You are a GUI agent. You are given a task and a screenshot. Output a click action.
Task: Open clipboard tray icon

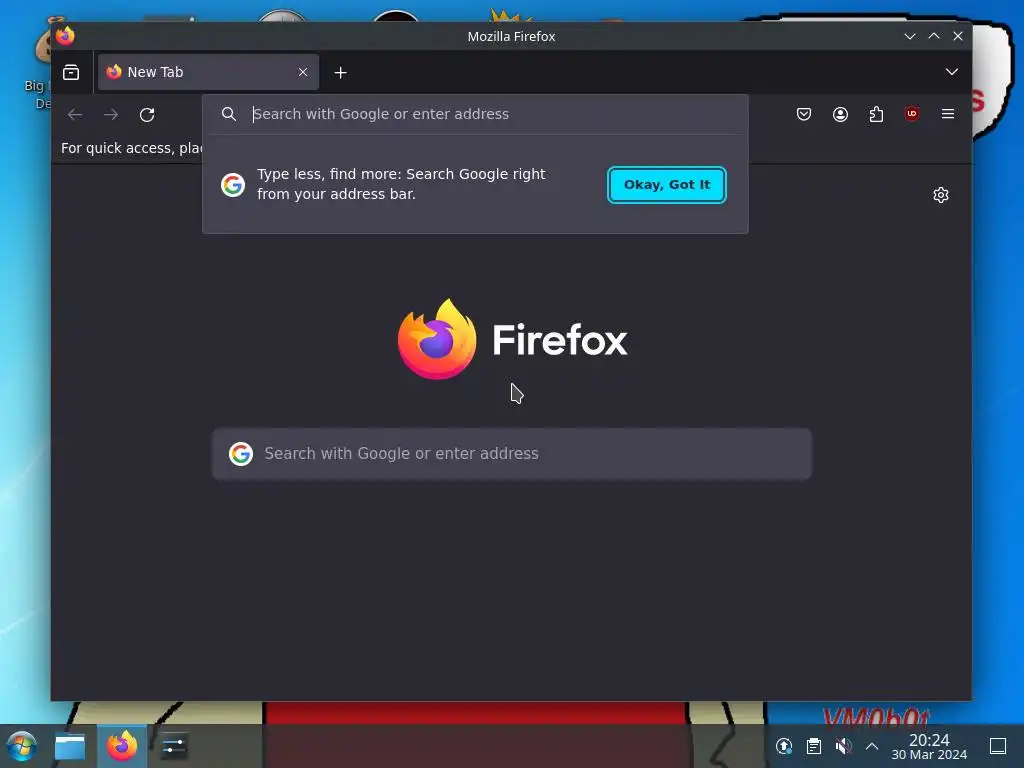click(x=814, y=746)
